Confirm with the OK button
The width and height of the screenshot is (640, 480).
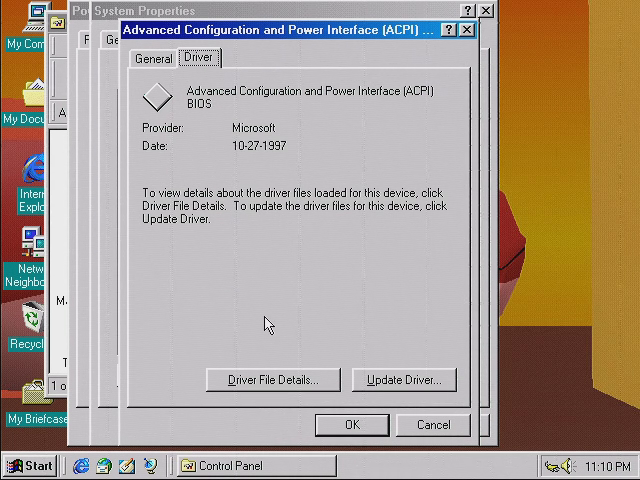[352, 425]
